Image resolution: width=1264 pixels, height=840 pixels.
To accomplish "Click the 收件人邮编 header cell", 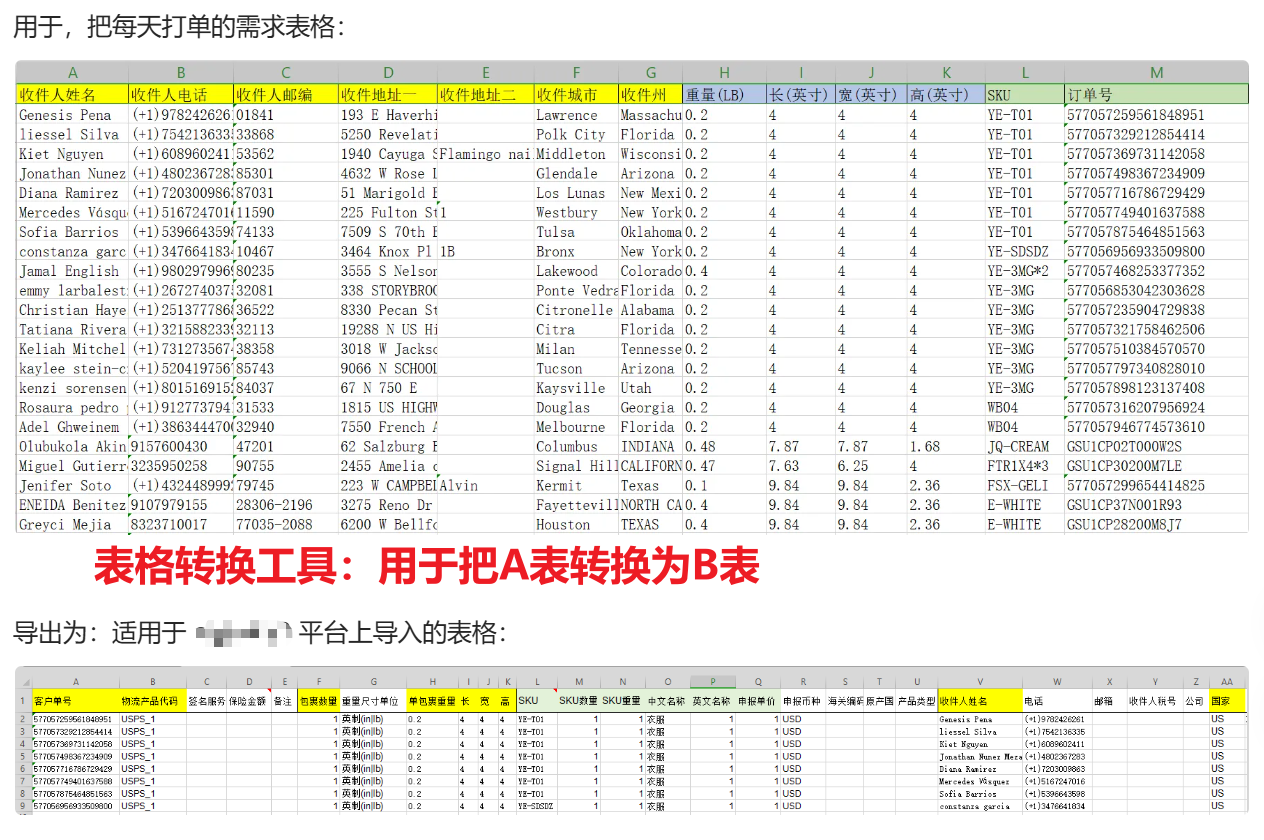I will (x=286, y=95).
